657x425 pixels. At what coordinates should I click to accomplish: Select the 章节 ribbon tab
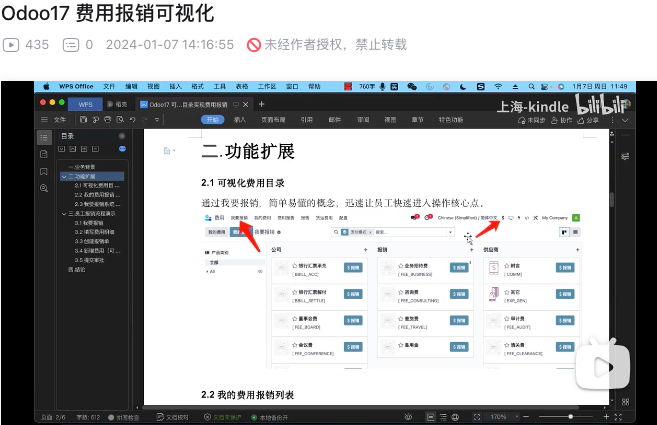click(x=417, y=120)
